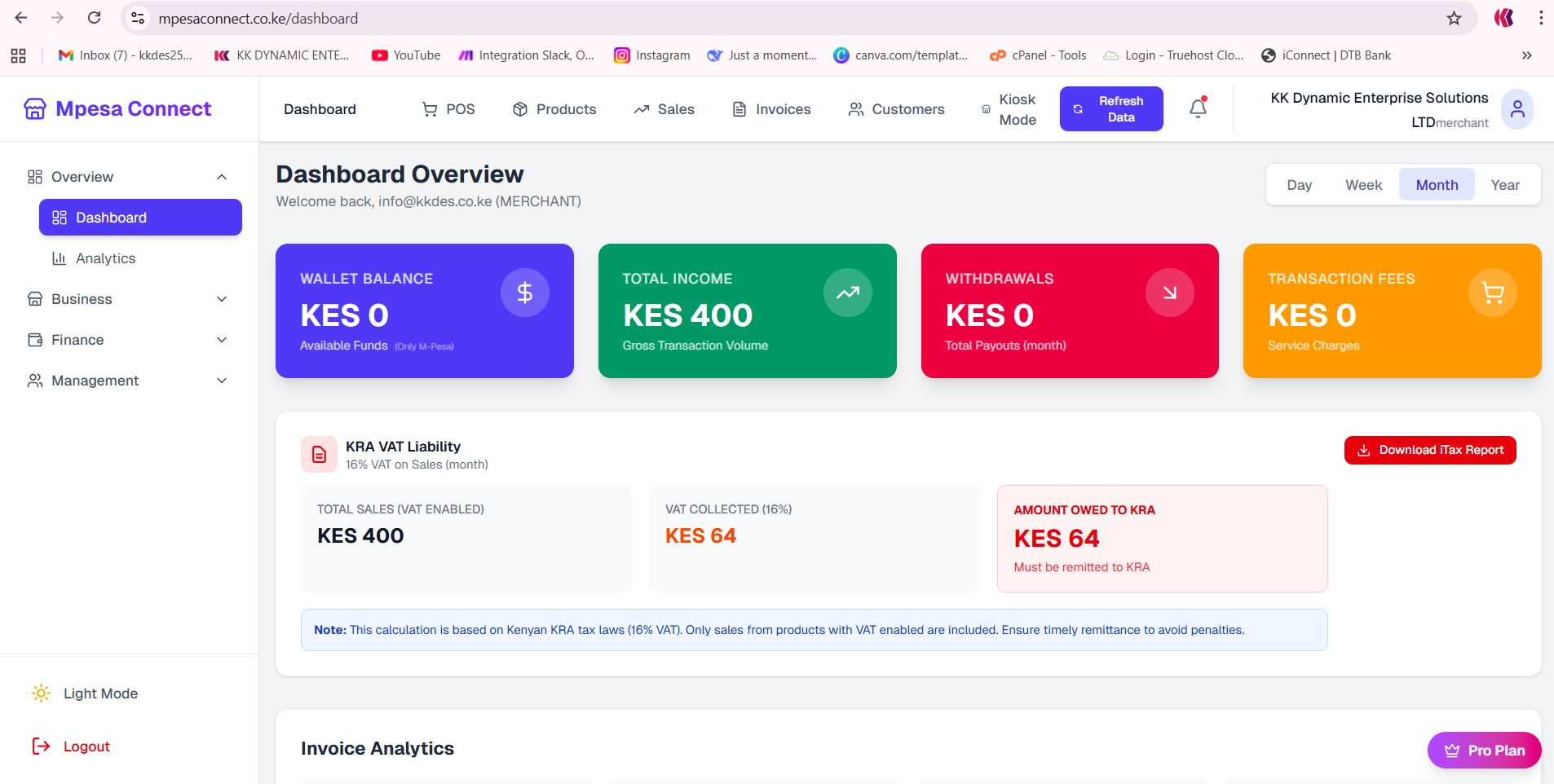Screen dimensions: 1554x784
Task: Click the cart icon on Transaction Fees card
Action: [x=1492, y=293]
